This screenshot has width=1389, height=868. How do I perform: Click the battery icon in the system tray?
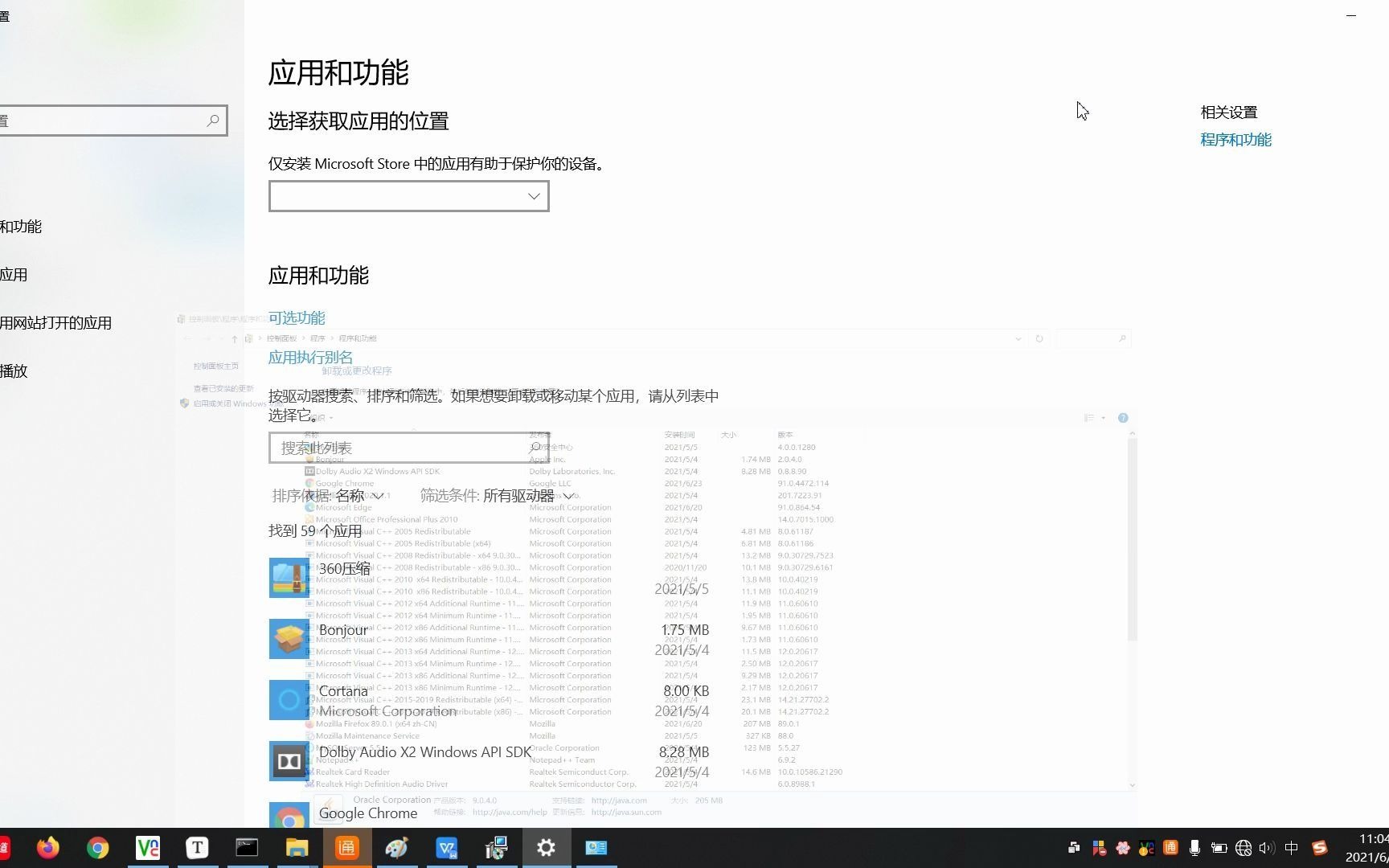pos(1219,847)
